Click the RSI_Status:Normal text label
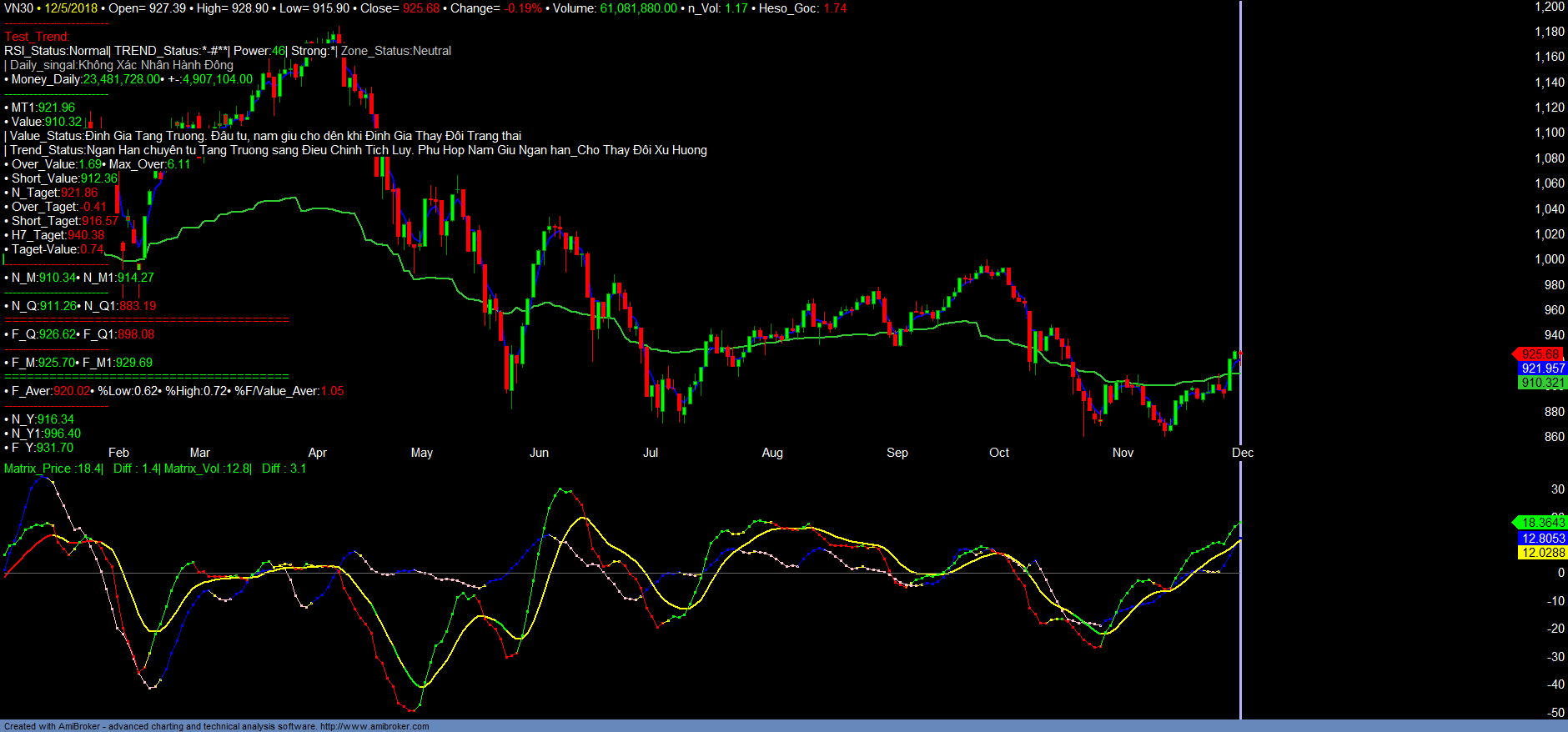This screenshot has width=1568, height=732. pos(56,51)
